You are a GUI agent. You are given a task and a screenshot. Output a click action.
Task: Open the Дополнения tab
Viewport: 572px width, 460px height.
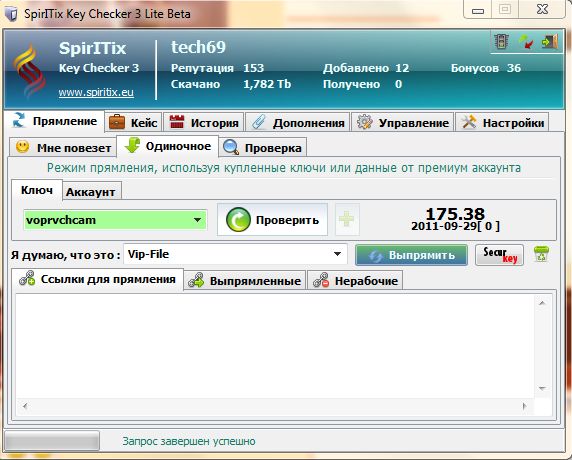point(298,123)
